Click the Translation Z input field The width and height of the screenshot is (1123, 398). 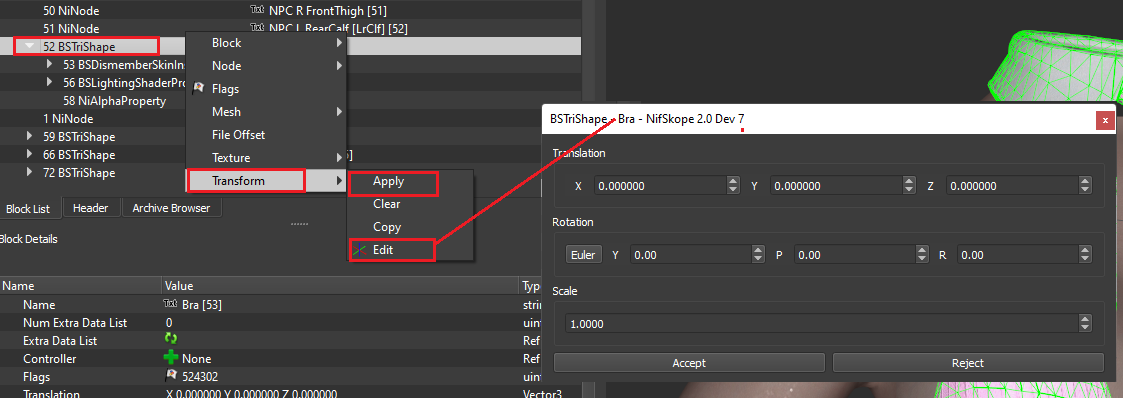pos(1013,185)
